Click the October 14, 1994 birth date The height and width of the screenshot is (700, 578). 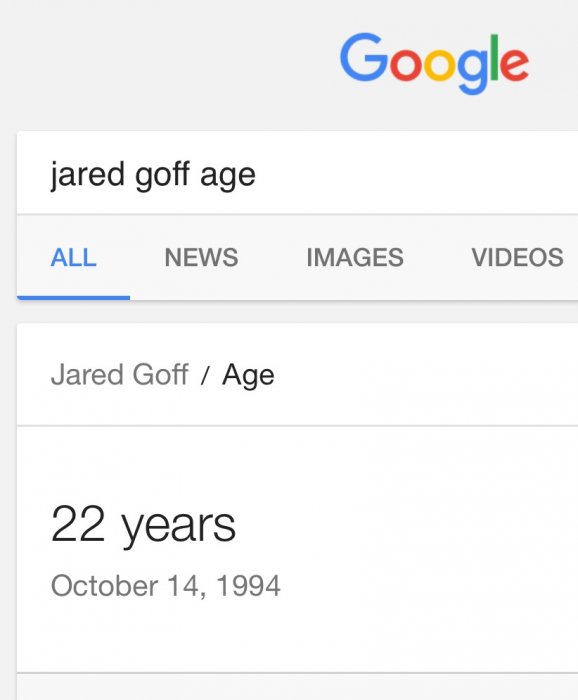166,585
